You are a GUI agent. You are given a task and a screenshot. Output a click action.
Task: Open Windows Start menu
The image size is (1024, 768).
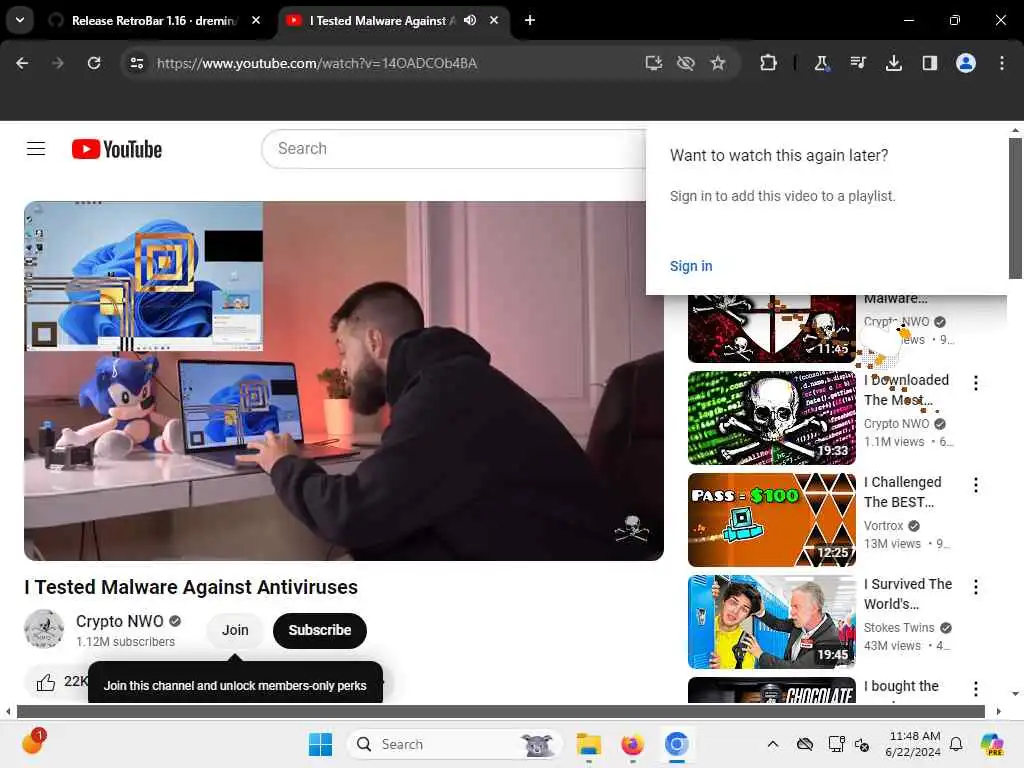pyautogui.click(x=320, y=744)
